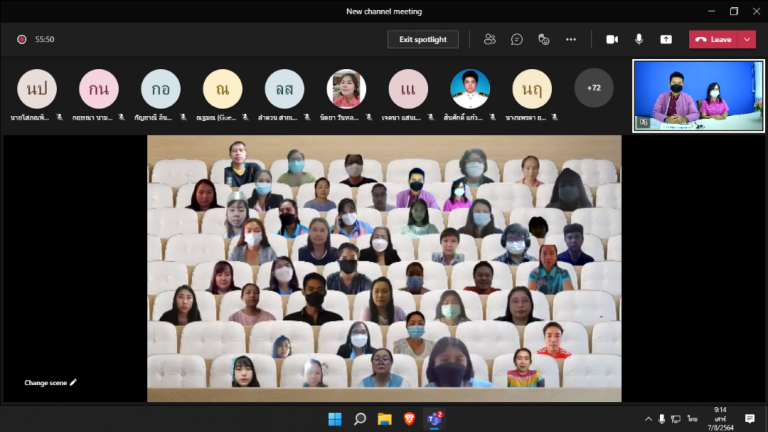Image resolution: width=768 pixels, height=432 pixels.
Task: Click the muted mic icon under ณ
Action: (x=245, y=117)
